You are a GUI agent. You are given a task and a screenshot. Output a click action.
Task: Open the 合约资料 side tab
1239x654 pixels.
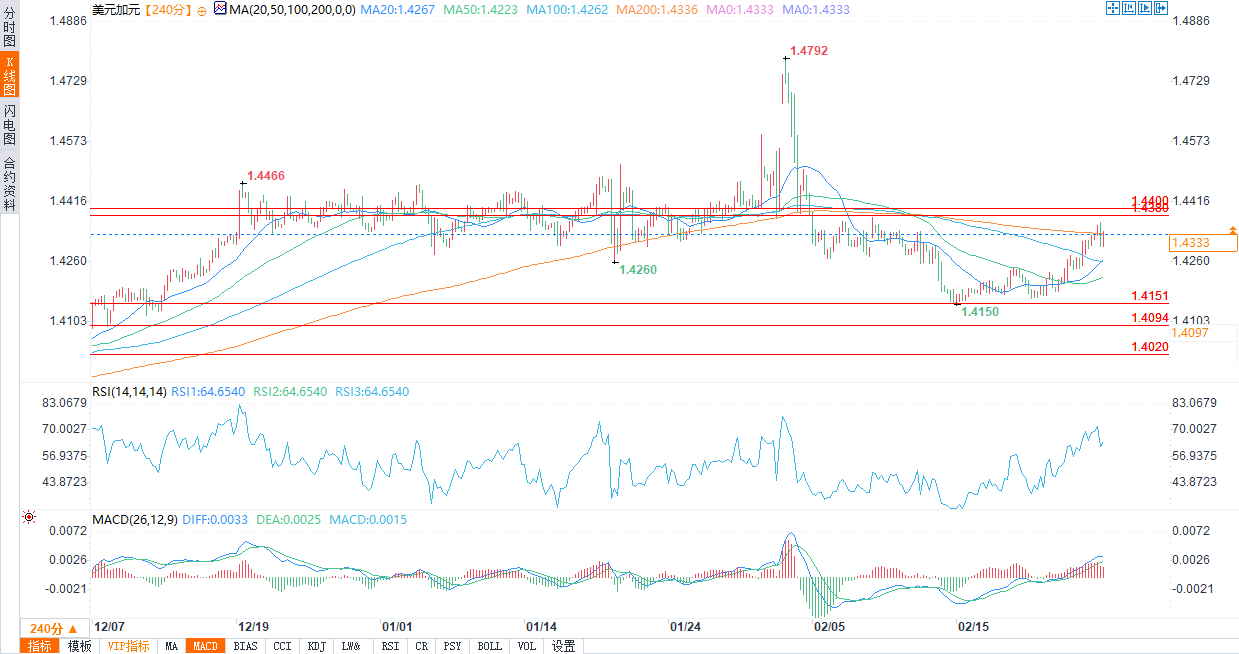point(9,184)
